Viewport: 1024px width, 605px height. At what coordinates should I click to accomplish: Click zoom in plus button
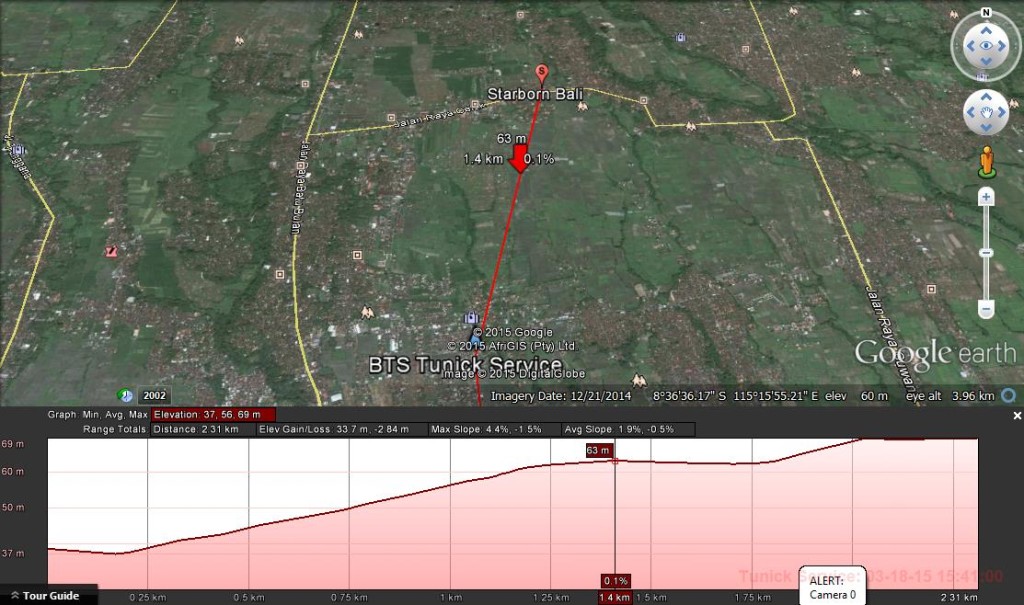pos(986,197)
